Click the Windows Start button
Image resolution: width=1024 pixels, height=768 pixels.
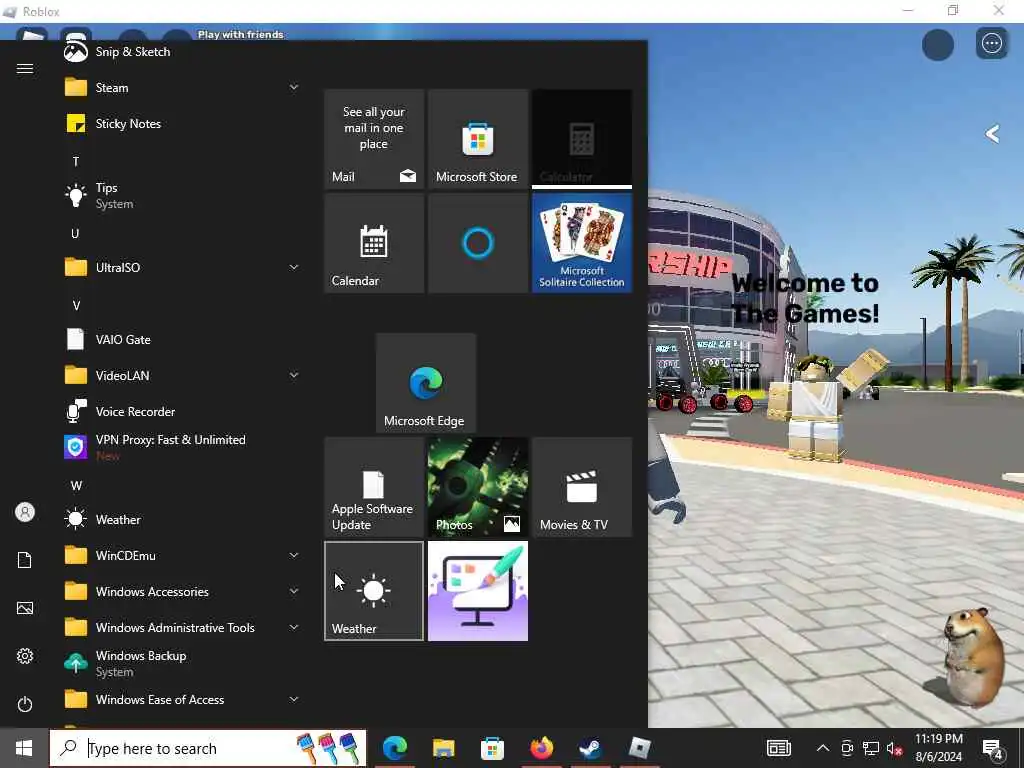[24, 748]
